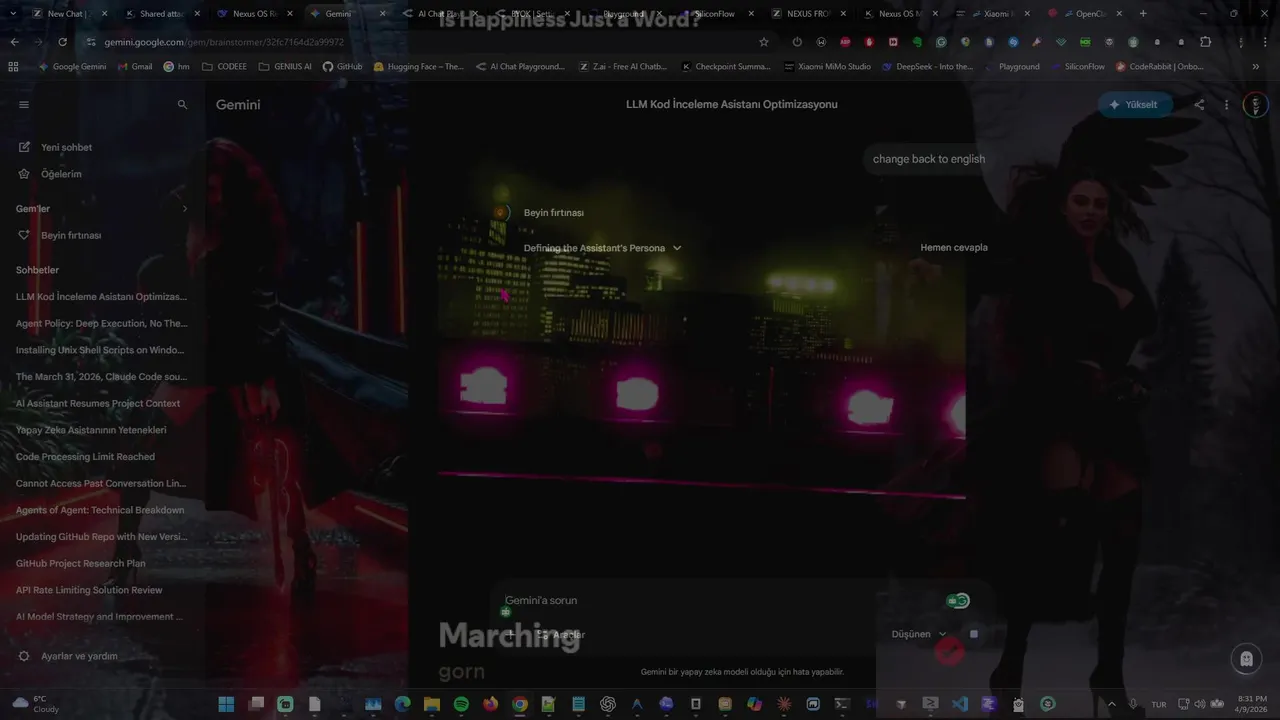This screenshot has width=1280, height=720.
Task: Open the Google Gemini bookmark
Action: 72,67
